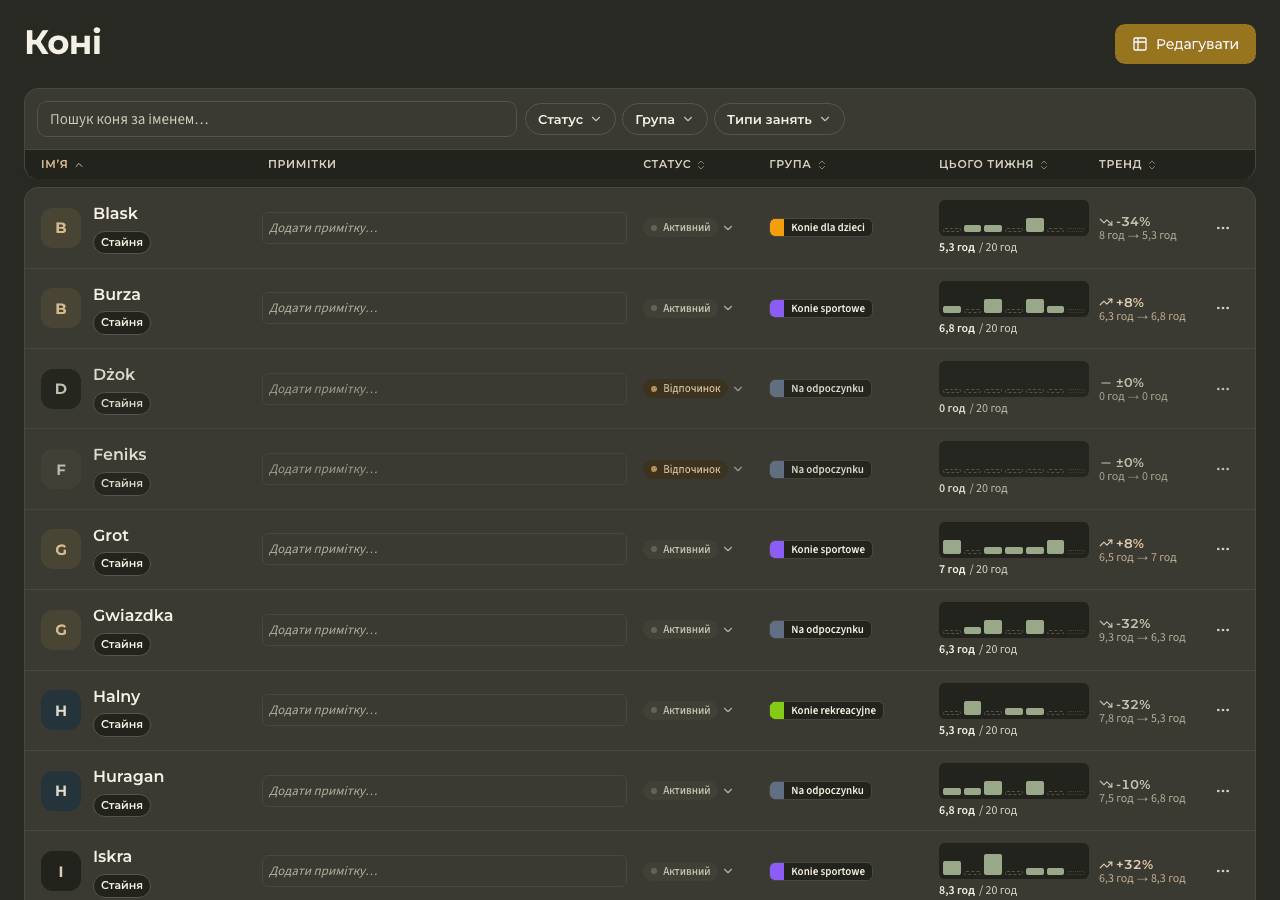Click Grot's weekly hours bar chart
This screenshot has height=900, width=1280.
click(x=1014, y=540)
